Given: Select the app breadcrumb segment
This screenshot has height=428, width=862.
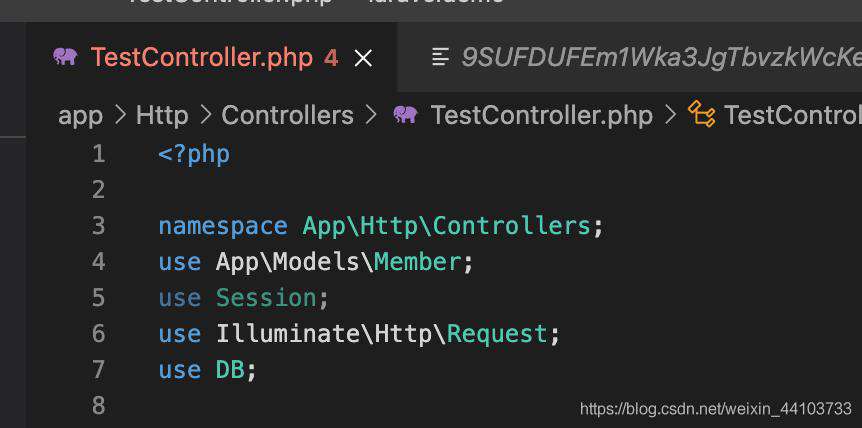Looking at the screenshot, I should coord(80,115).
